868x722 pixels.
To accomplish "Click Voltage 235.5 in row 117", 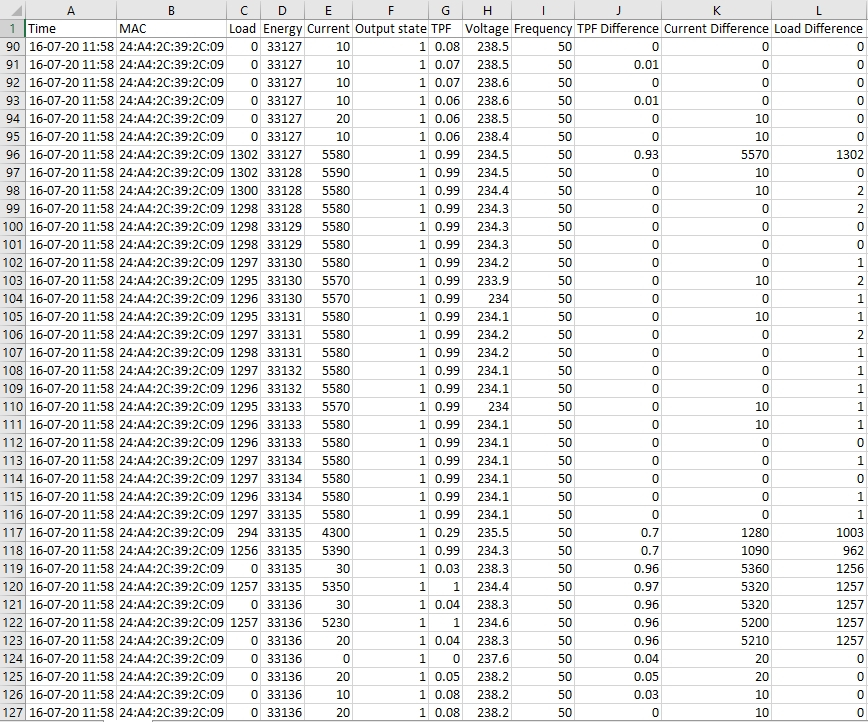I will [x=487, y=532].
